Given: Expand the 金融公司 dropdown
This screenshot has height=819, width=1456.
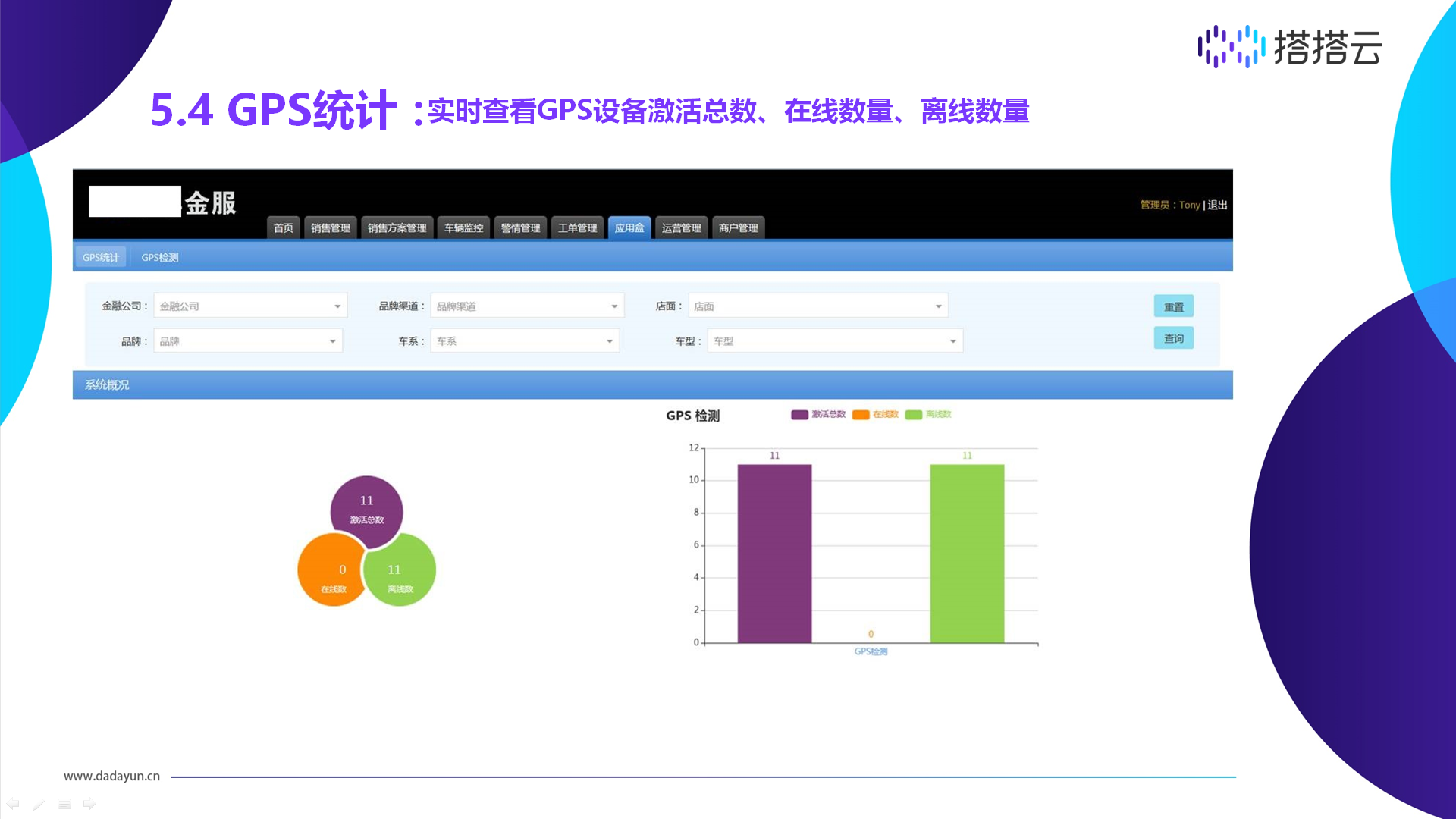Looking at the screenshot, I should point(250,306).
